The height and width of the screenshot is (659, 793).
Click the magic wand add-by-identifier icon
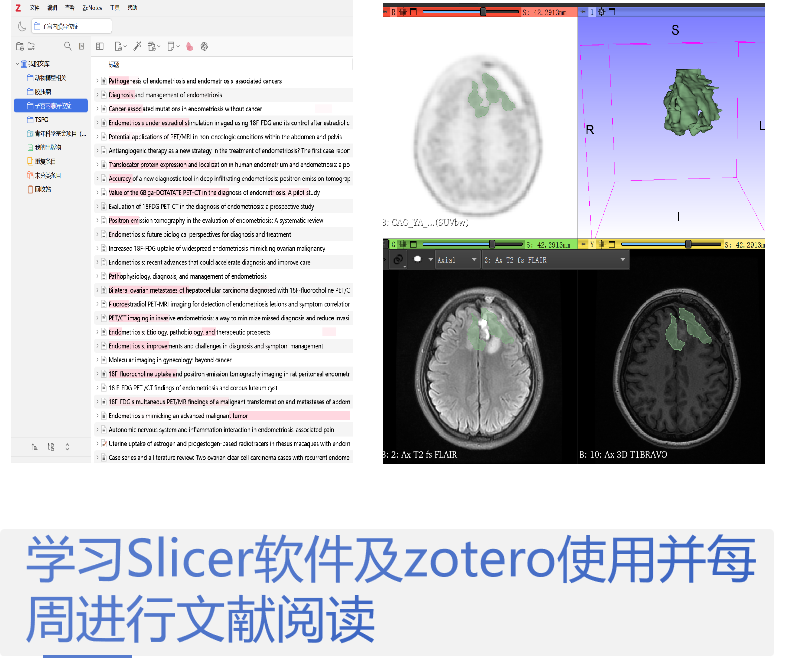tap(137, 47)
